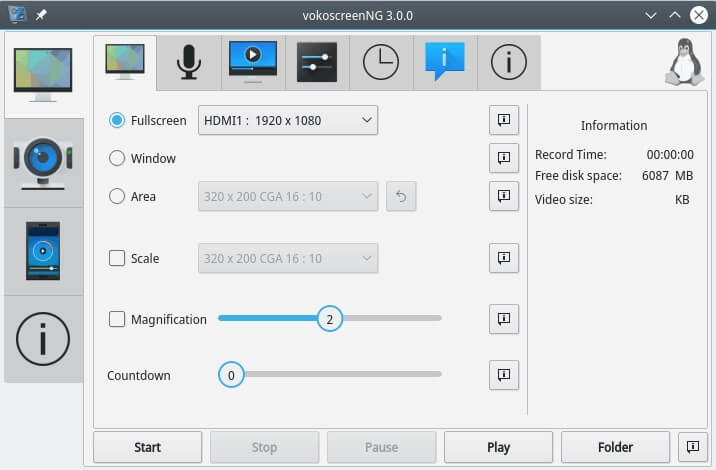Open the webcam camera section in sidebar
The height and width of the screenshot is (470, 716).
point(43,163)
